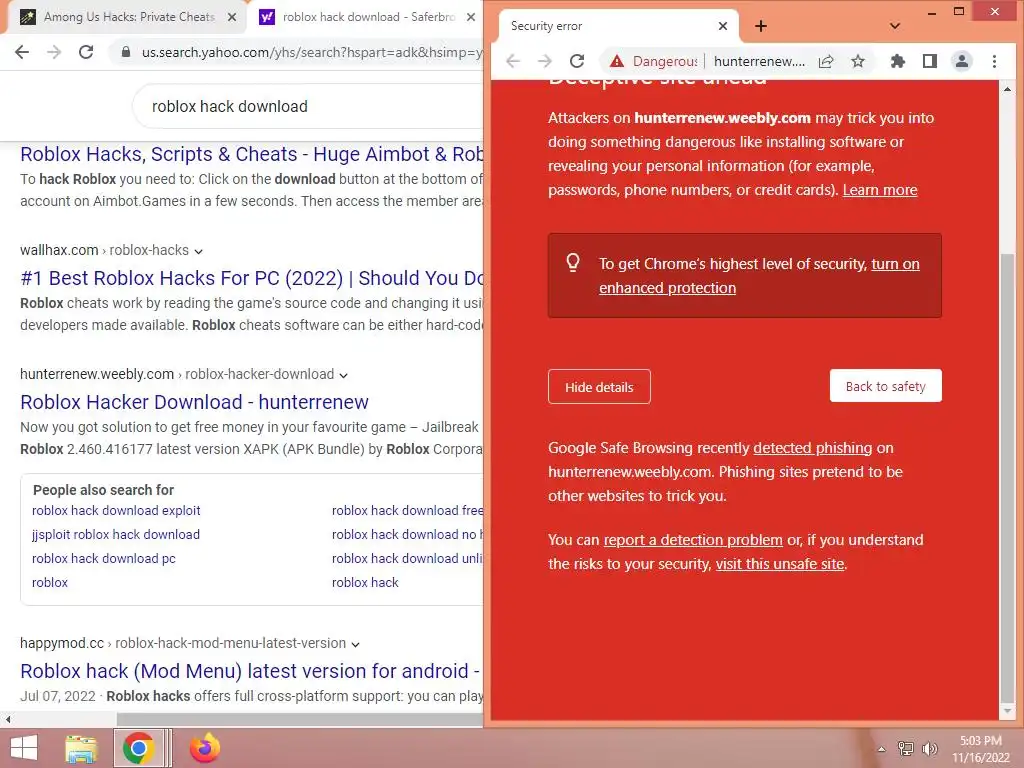The height and width of the screenshot is (768, 1024).
Task: Expand wallhax.com result options arrow
Action: click(199, 251)
